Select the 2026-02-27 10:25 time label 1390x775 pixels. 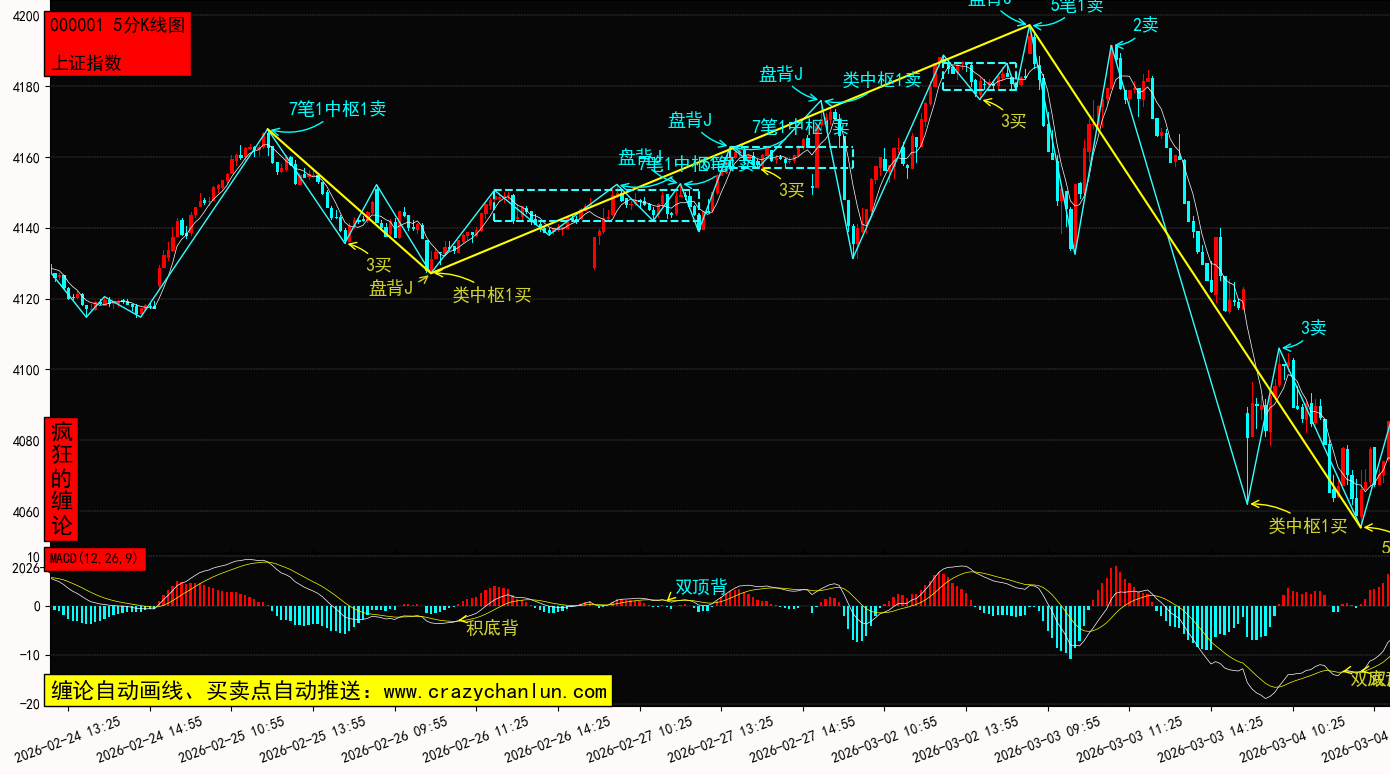coord(641,737)
